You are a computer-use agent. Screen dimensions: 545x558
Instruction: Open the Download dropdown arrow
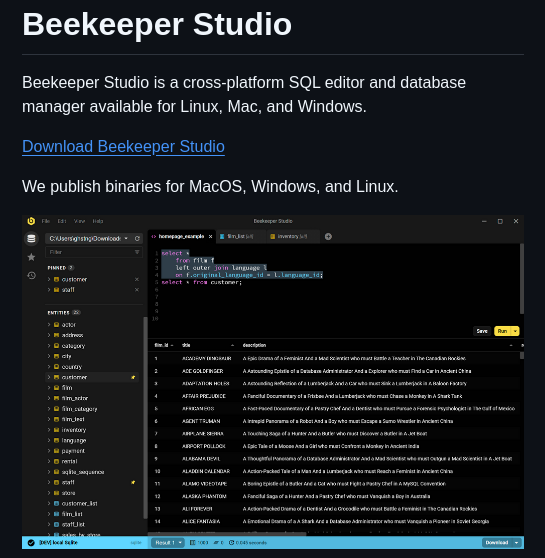pyautogui.click(x=517, y=542)
